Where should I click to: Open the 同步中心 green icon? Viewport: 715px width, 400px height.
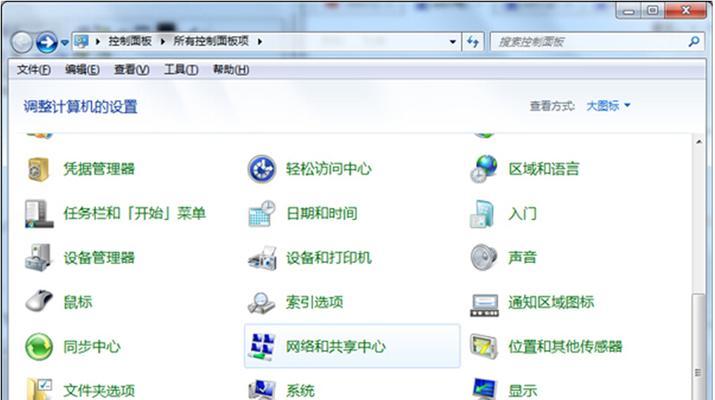(39, 347)
